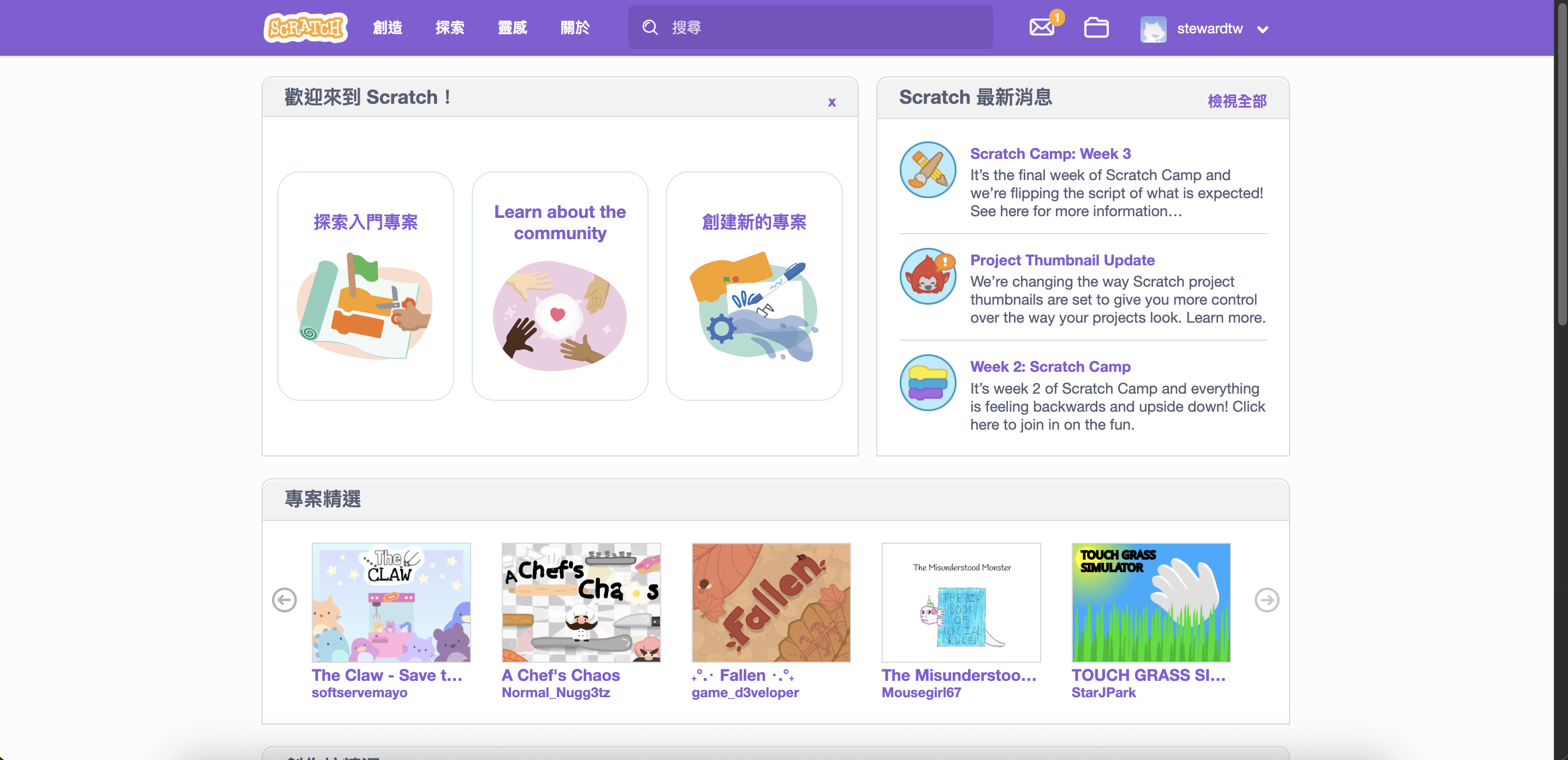Dismiss the welcome panel with the x

(x=831, y=102)
